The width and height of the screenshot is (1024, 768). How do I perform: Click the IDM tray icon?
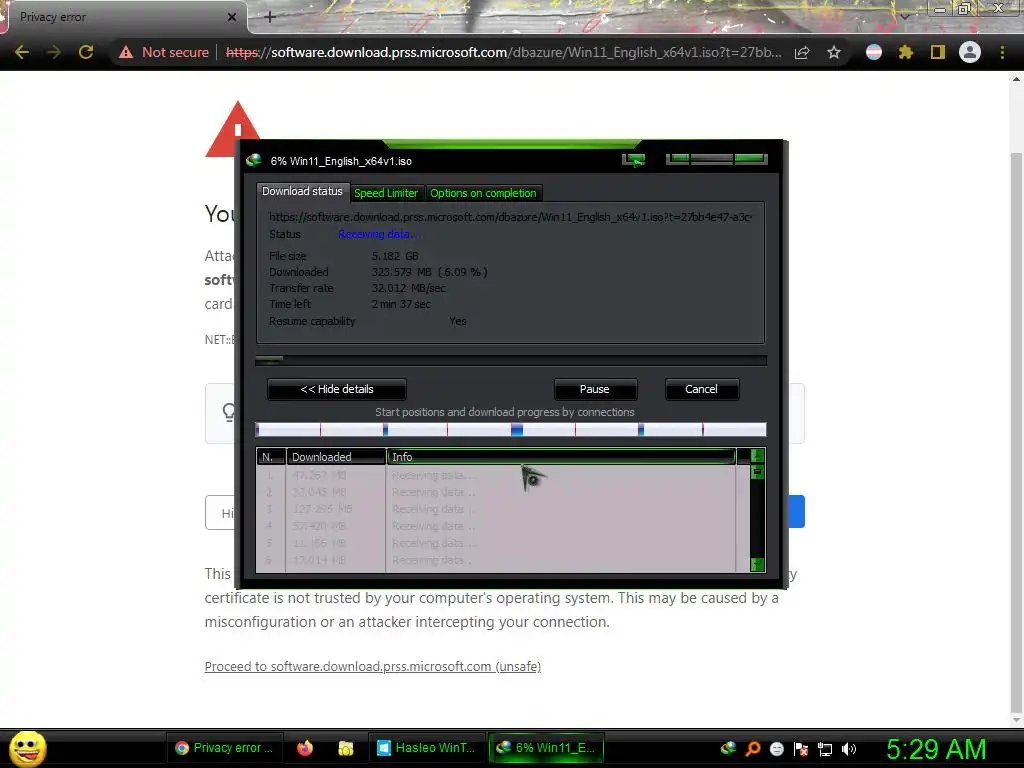point(728,748)
